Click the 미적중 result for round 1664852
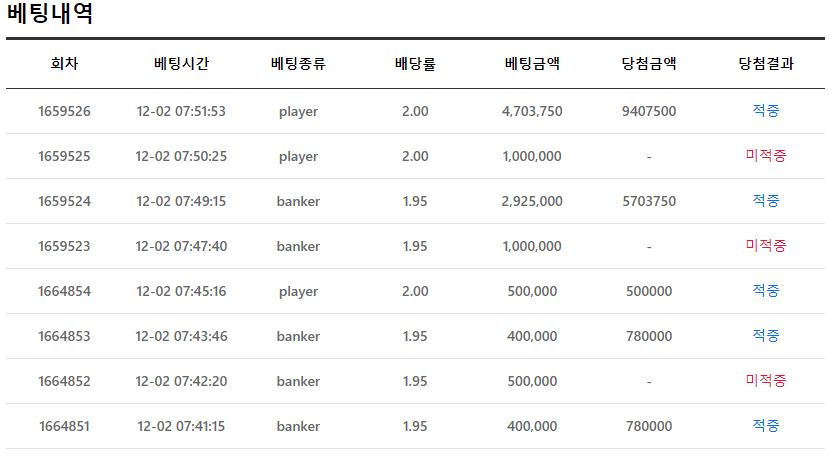 click(766, 381)
